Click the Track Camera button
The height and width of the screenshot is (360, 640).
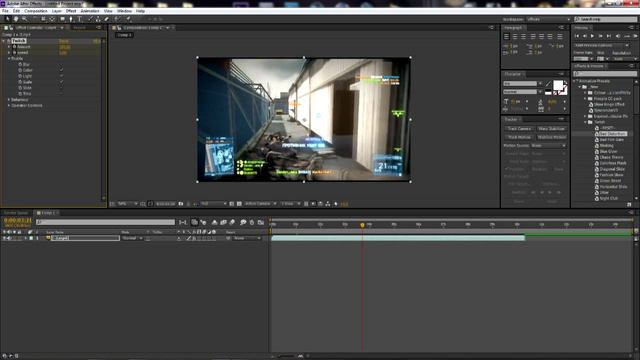tap(519, 129)
